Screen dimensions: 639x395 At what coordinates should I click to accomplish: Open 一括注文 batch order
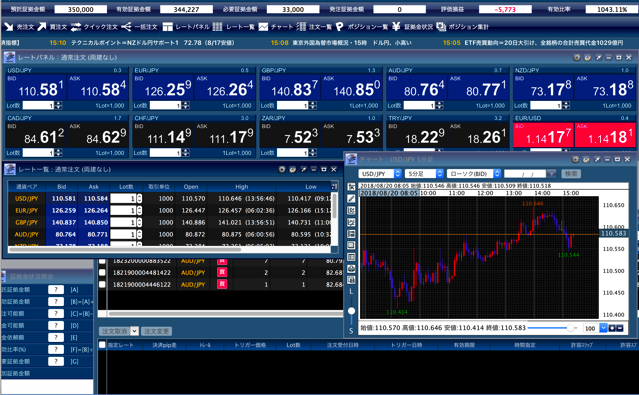pyautogui.click(x=139, y=27)
